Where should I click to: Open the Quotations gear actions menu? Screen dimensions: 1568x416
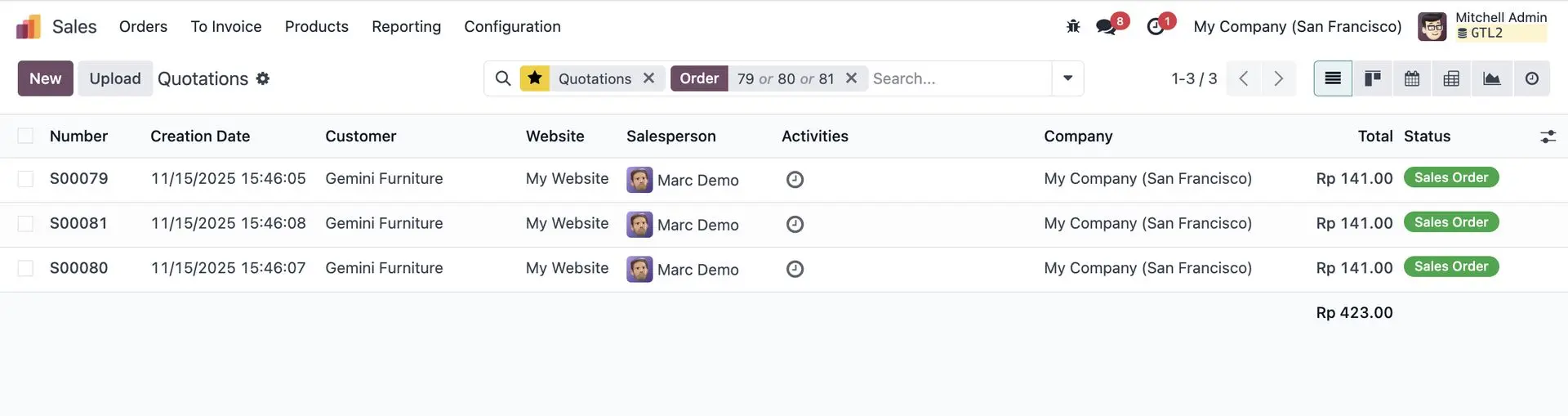263,78
